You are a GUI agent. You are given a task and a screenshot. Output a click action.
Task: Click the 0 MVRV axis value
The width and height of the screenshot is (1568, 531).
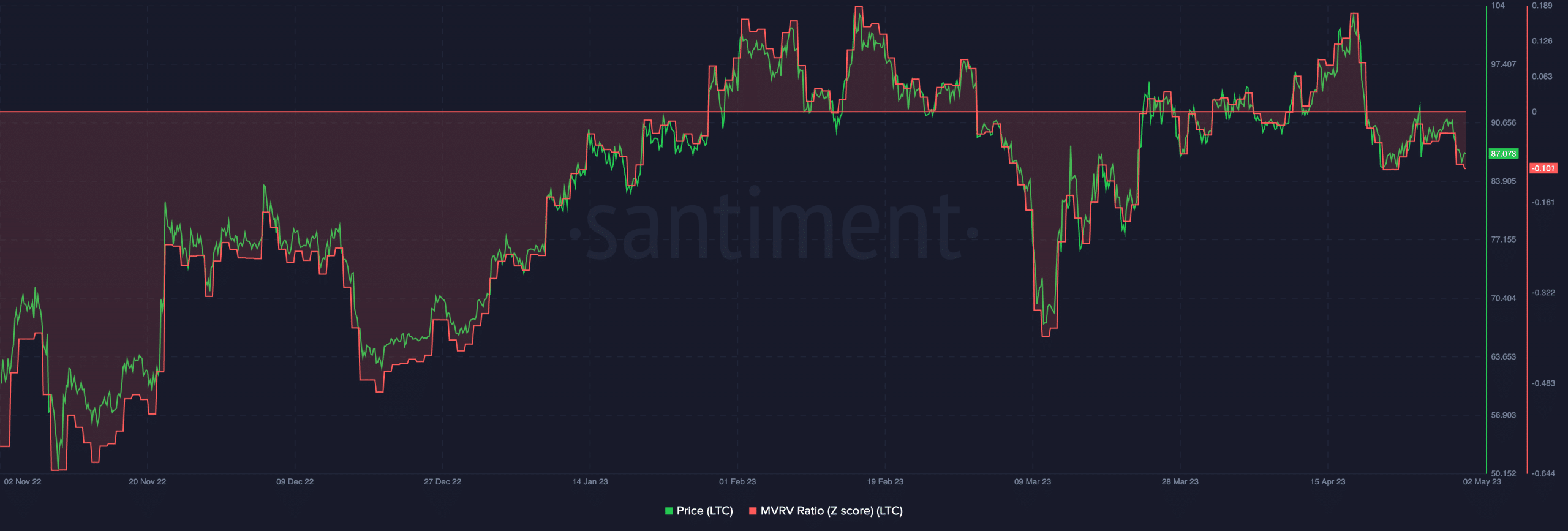pos(1534,111)
